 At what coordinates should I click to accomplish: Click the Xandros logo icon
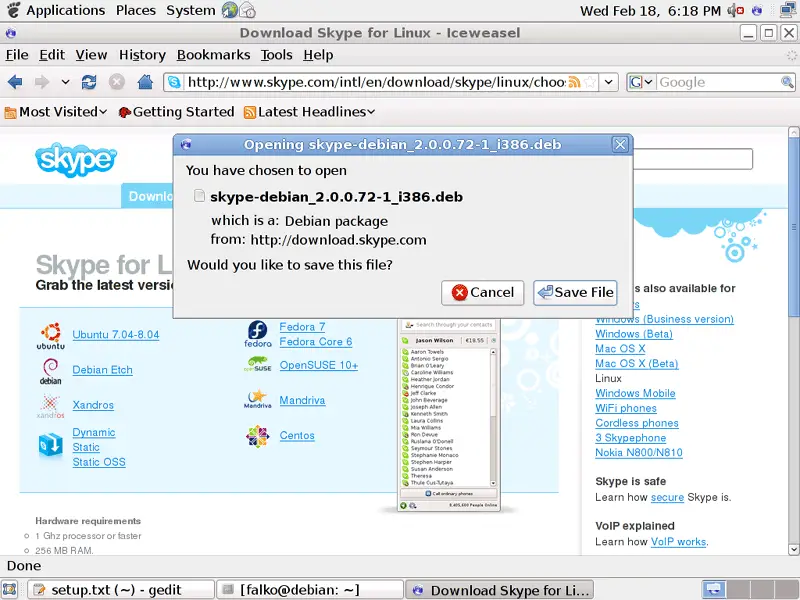click(x=51, y=406)
